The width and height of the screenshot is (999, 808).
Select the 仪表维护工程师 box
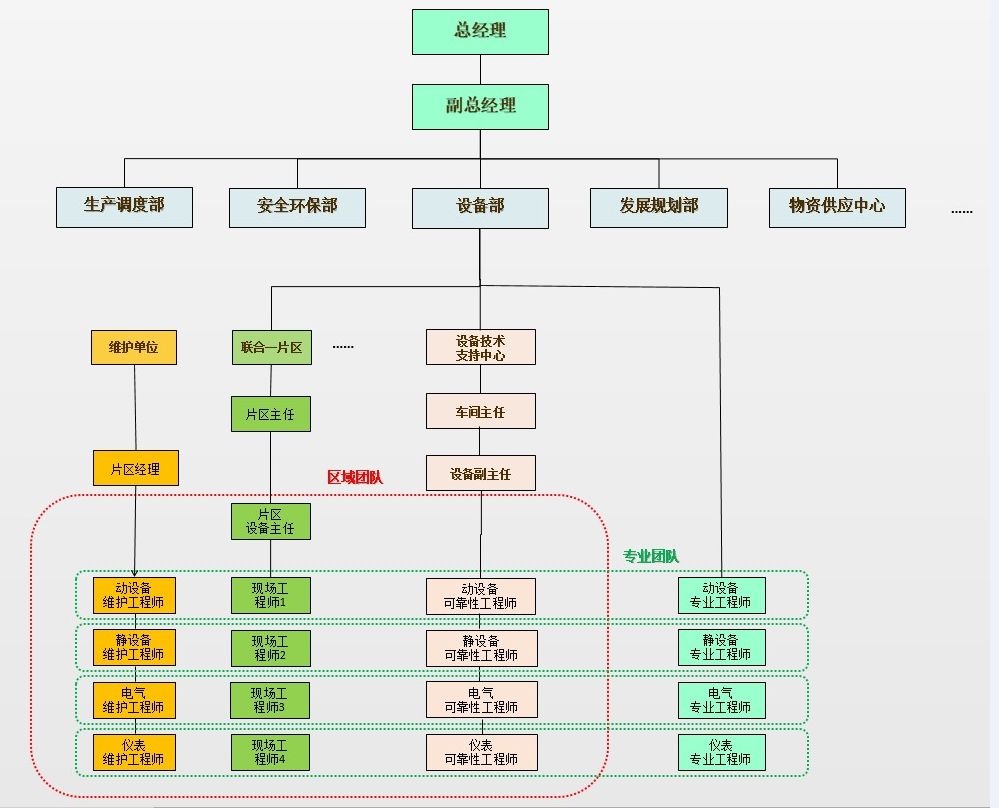tap(134, 753)
